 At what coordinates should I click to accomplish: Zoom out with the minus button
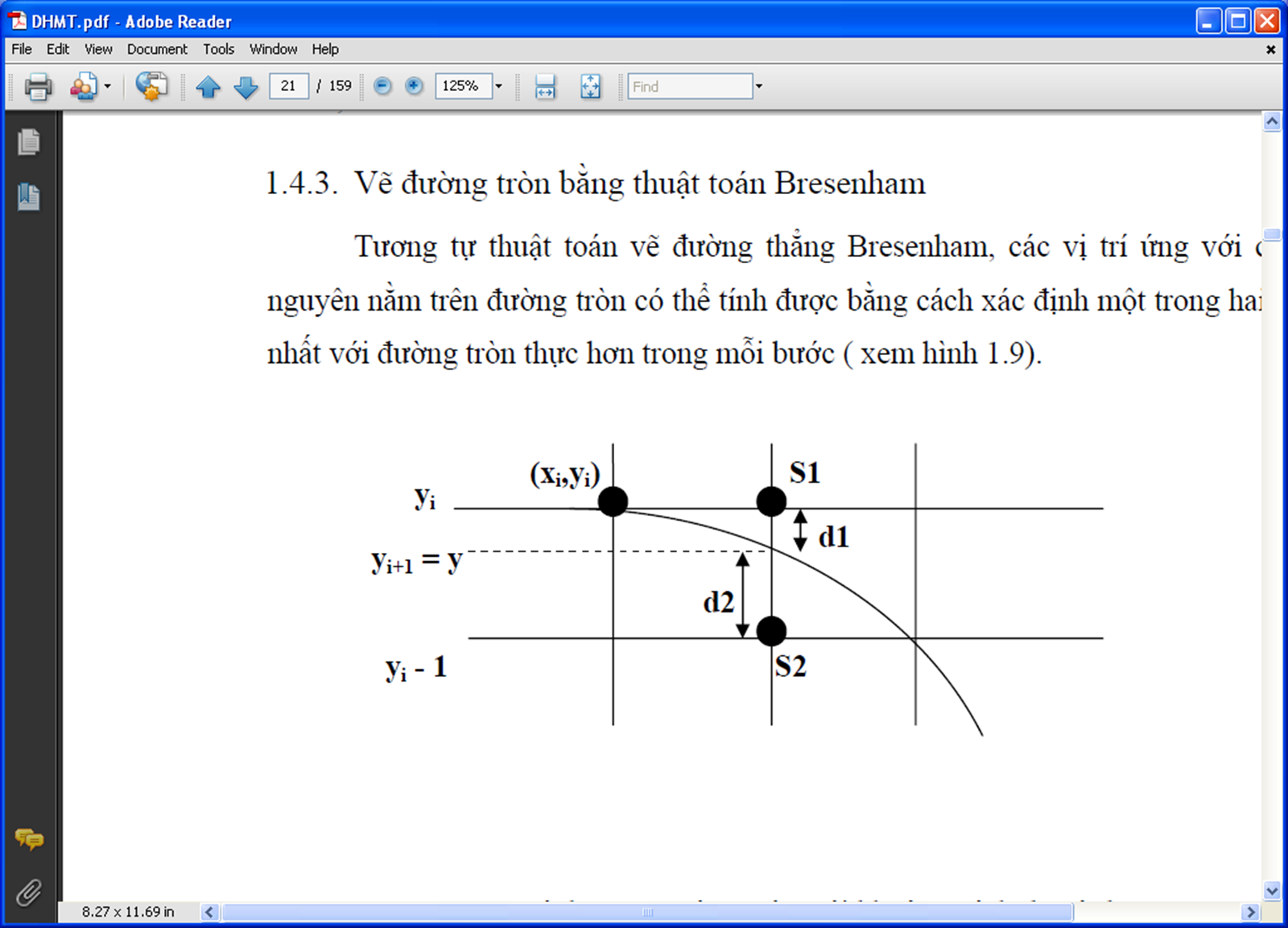click(383, 86)
